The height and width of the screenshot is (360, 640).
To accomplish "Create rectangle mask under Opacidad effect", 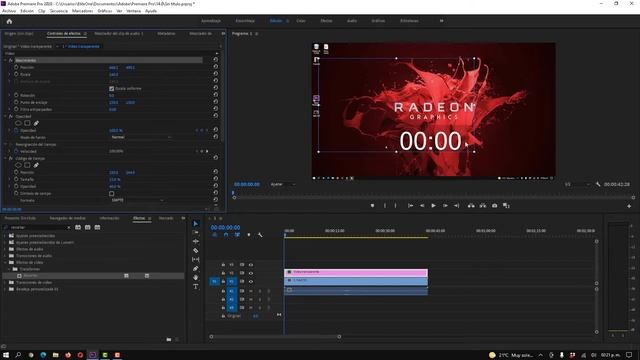I will pos(27,123).
